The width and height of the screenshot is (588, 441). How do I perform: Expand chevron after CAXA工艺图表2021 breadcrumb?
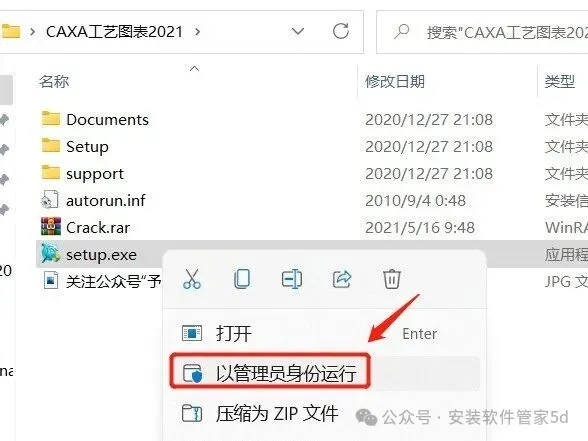point(197,32)
